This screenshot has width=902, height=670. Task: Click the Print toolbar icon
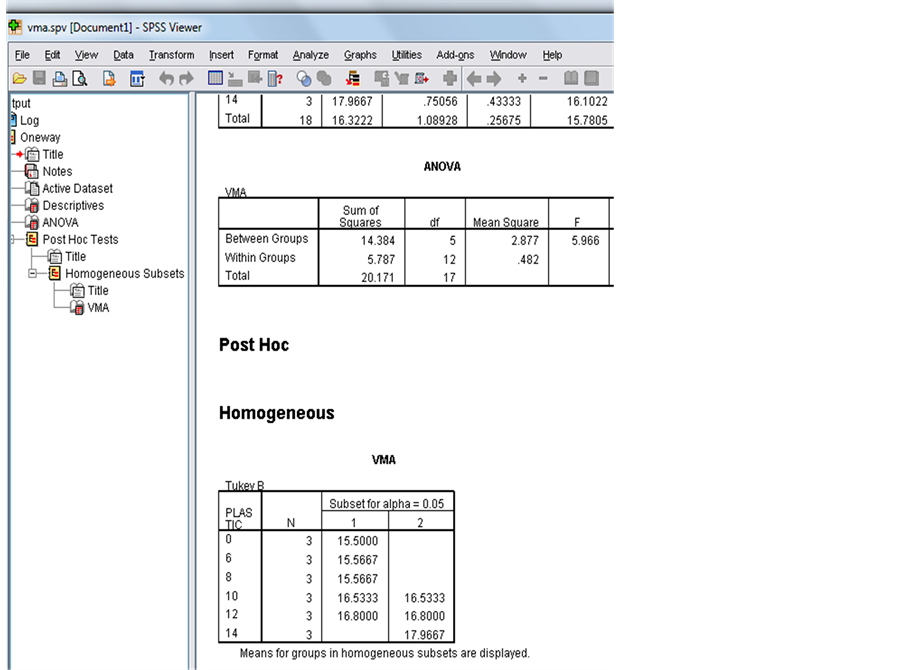tap(60, 78)
